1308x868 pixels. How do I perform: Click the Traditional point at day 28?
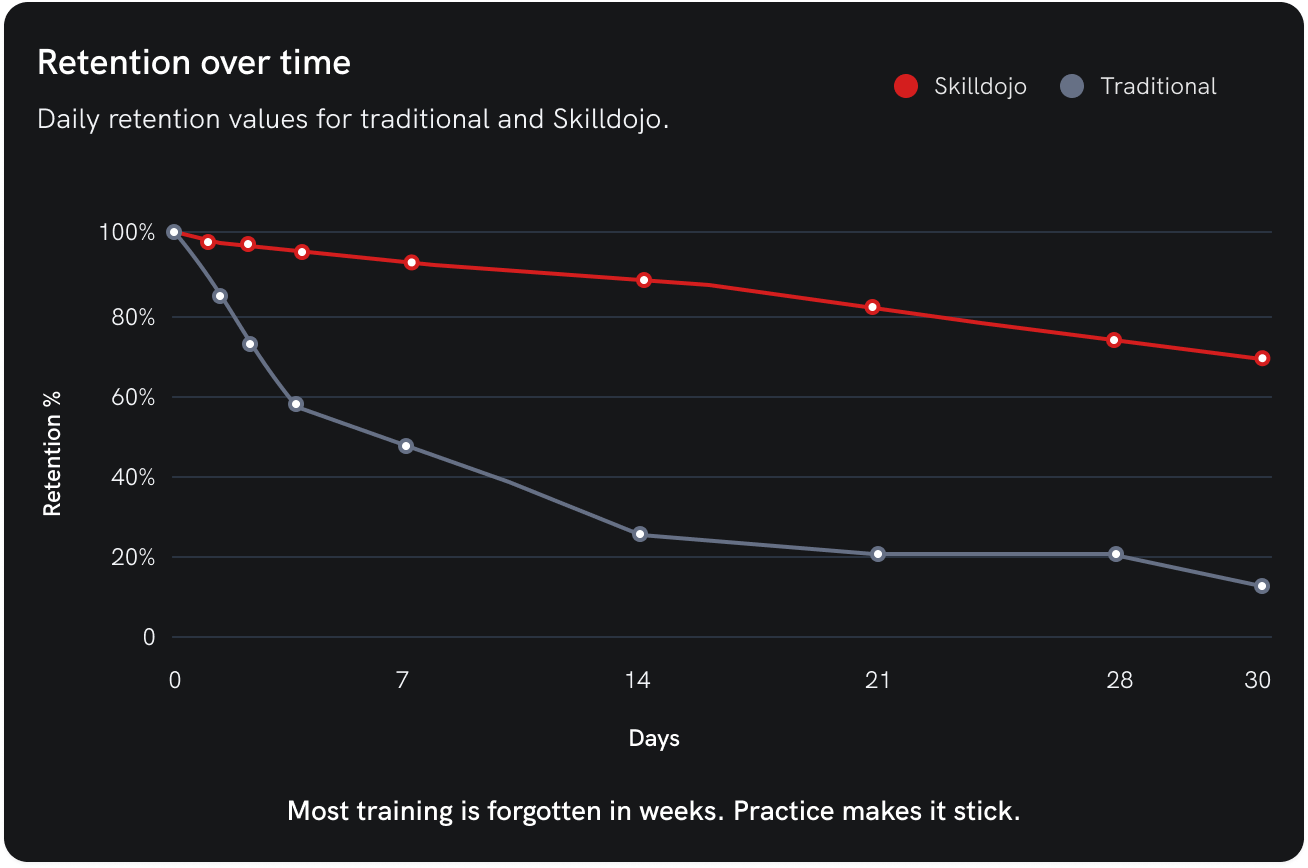point(1116,554)
